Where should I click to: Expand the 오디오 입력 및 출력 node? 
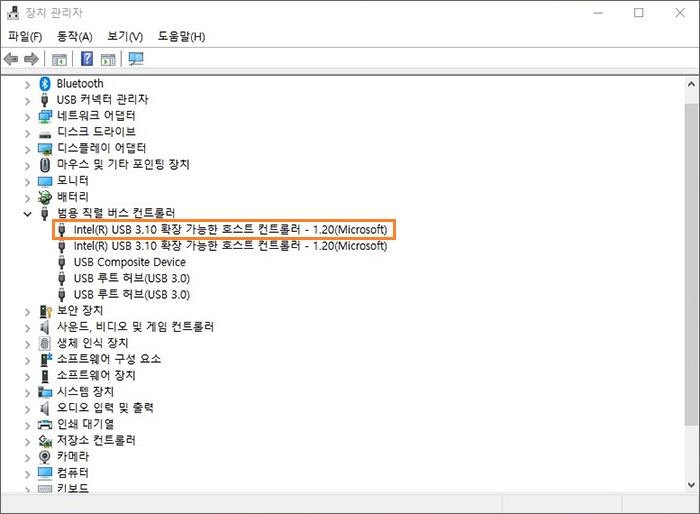[x=27, y=409]
